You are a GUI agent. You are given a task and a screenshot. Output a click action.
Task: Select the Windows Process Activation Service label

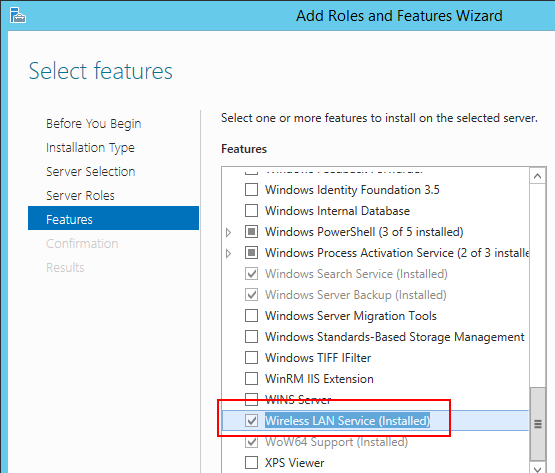[397, 253]
